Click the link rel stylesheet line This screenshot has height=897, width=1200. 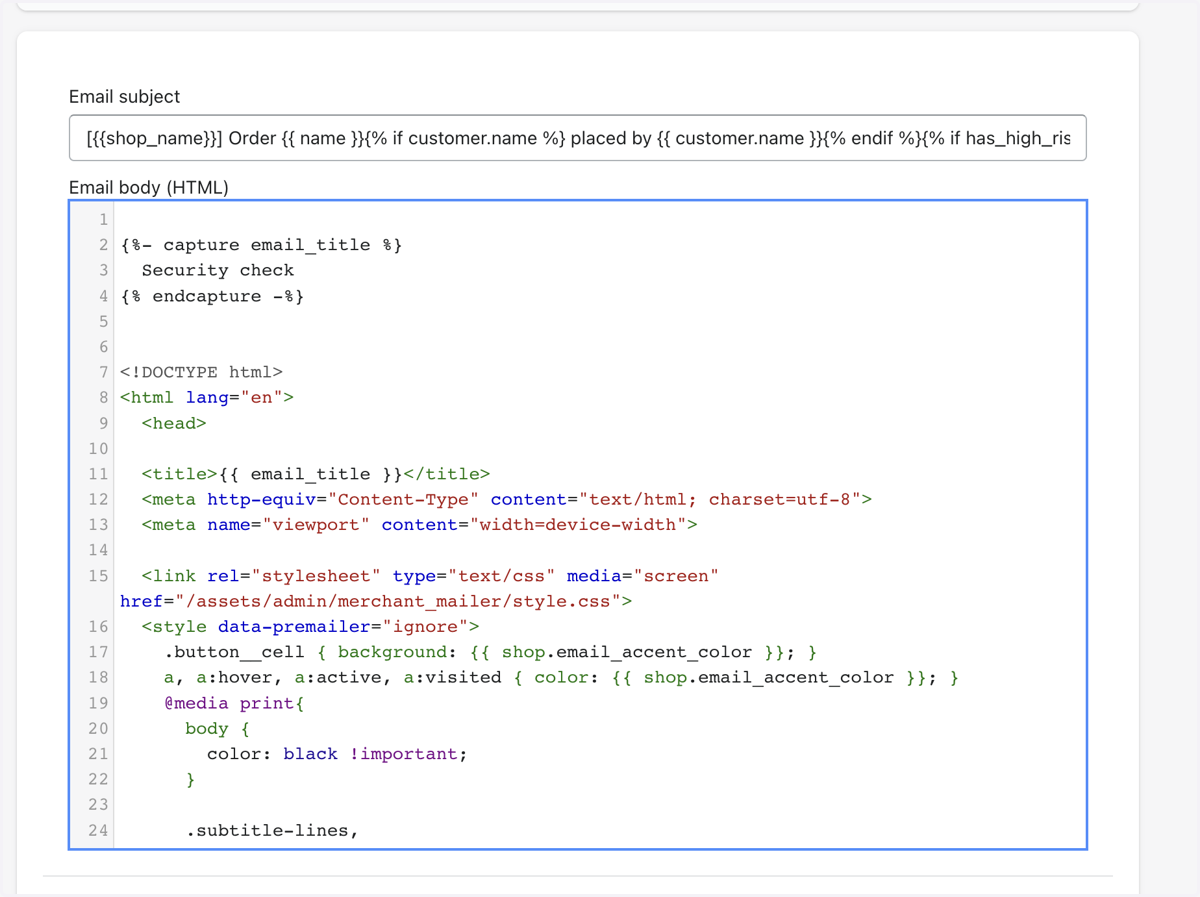click(430, 576)
